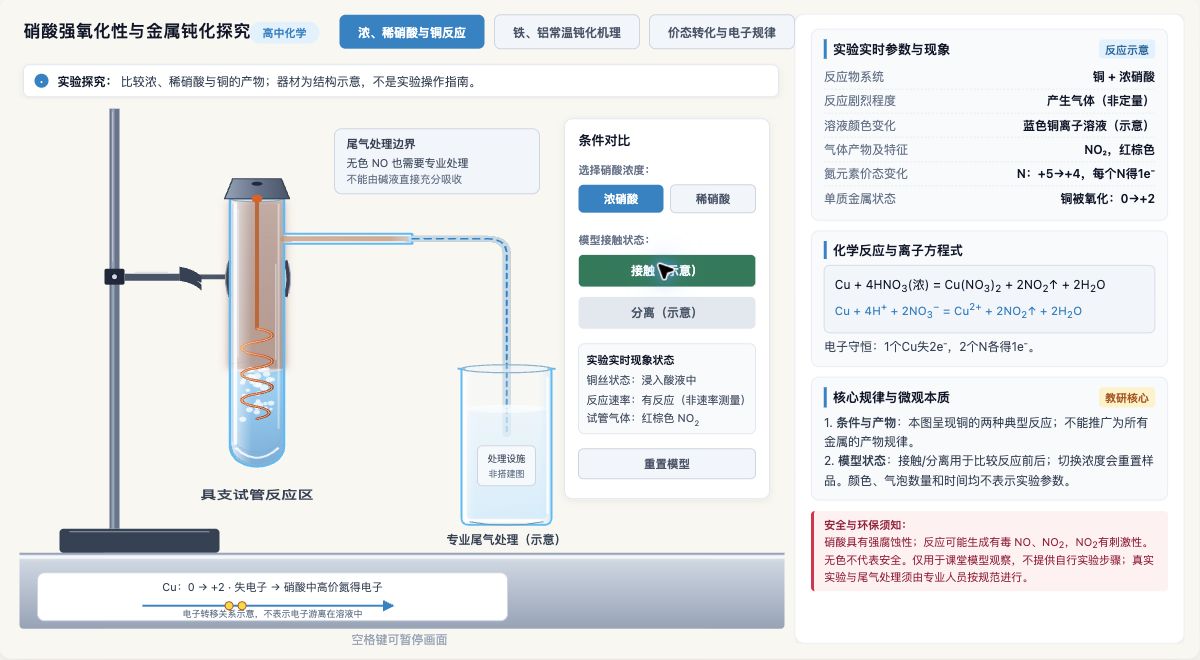1200x660 pixels.
Task: Click the 铜丝状态：浸入酸液中 line
Action: pyautogui.click(x=641, y=380)
